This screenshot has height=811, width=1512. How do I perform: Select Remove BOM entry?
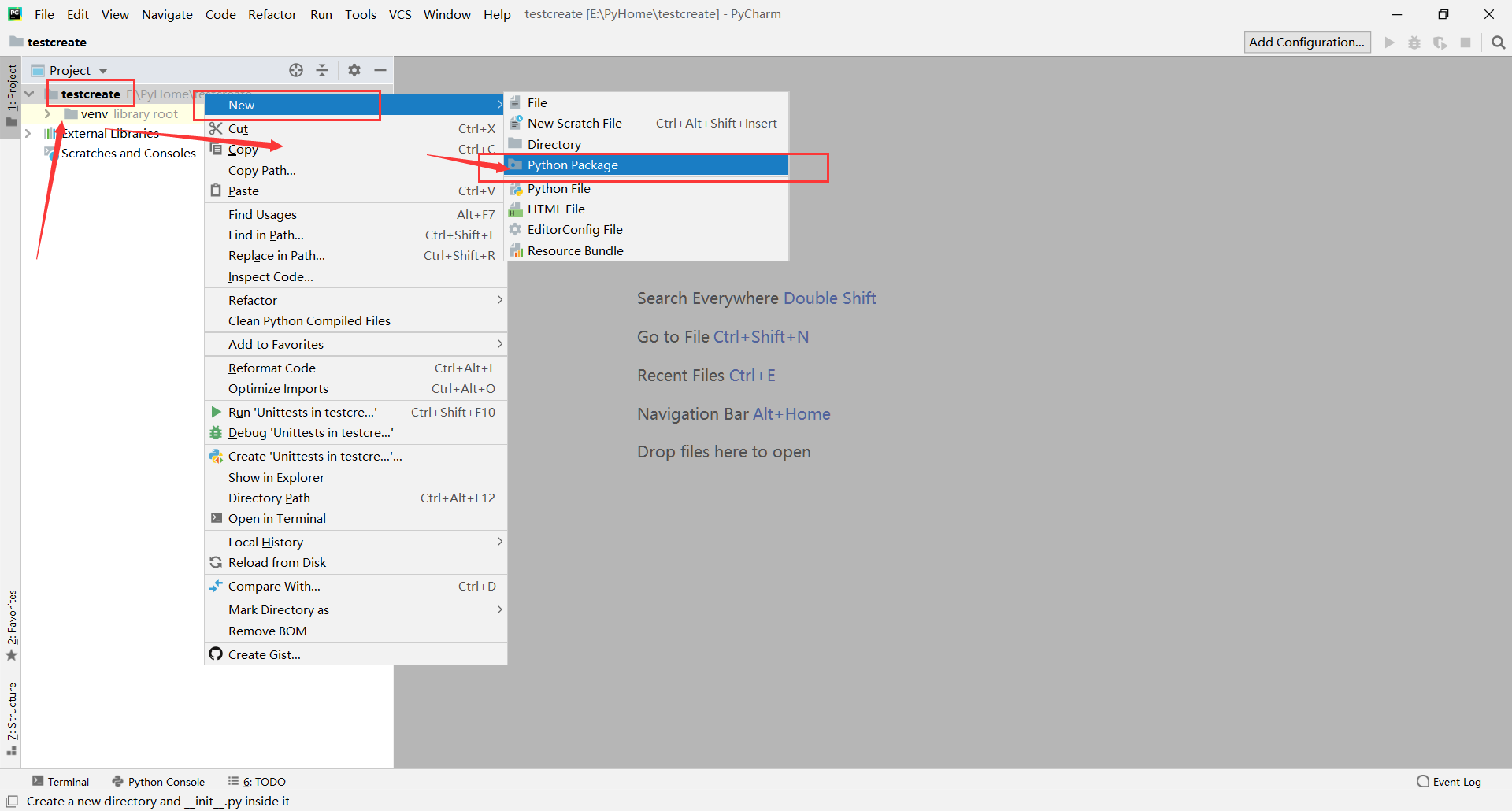(355, 631)
